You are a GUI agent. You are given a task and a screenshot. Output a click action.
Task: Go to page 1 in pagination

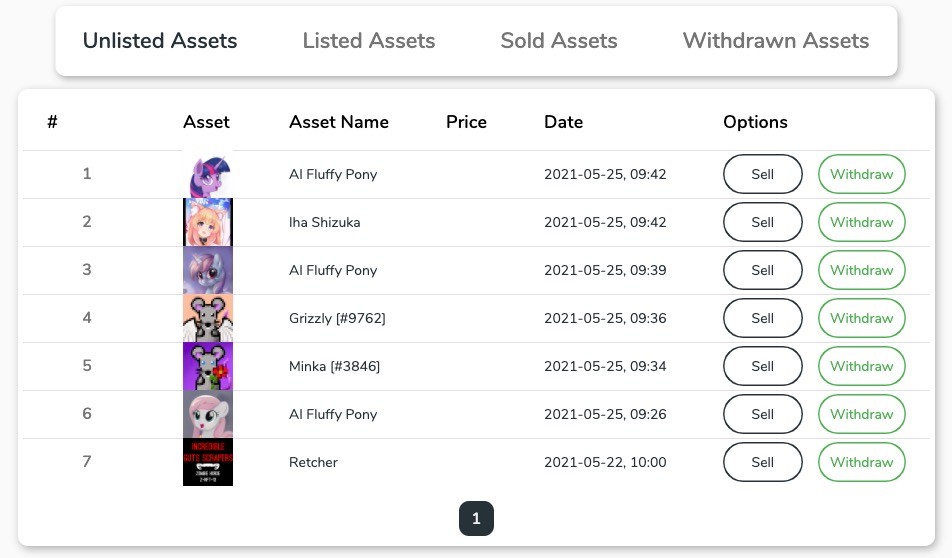point(476,519)
